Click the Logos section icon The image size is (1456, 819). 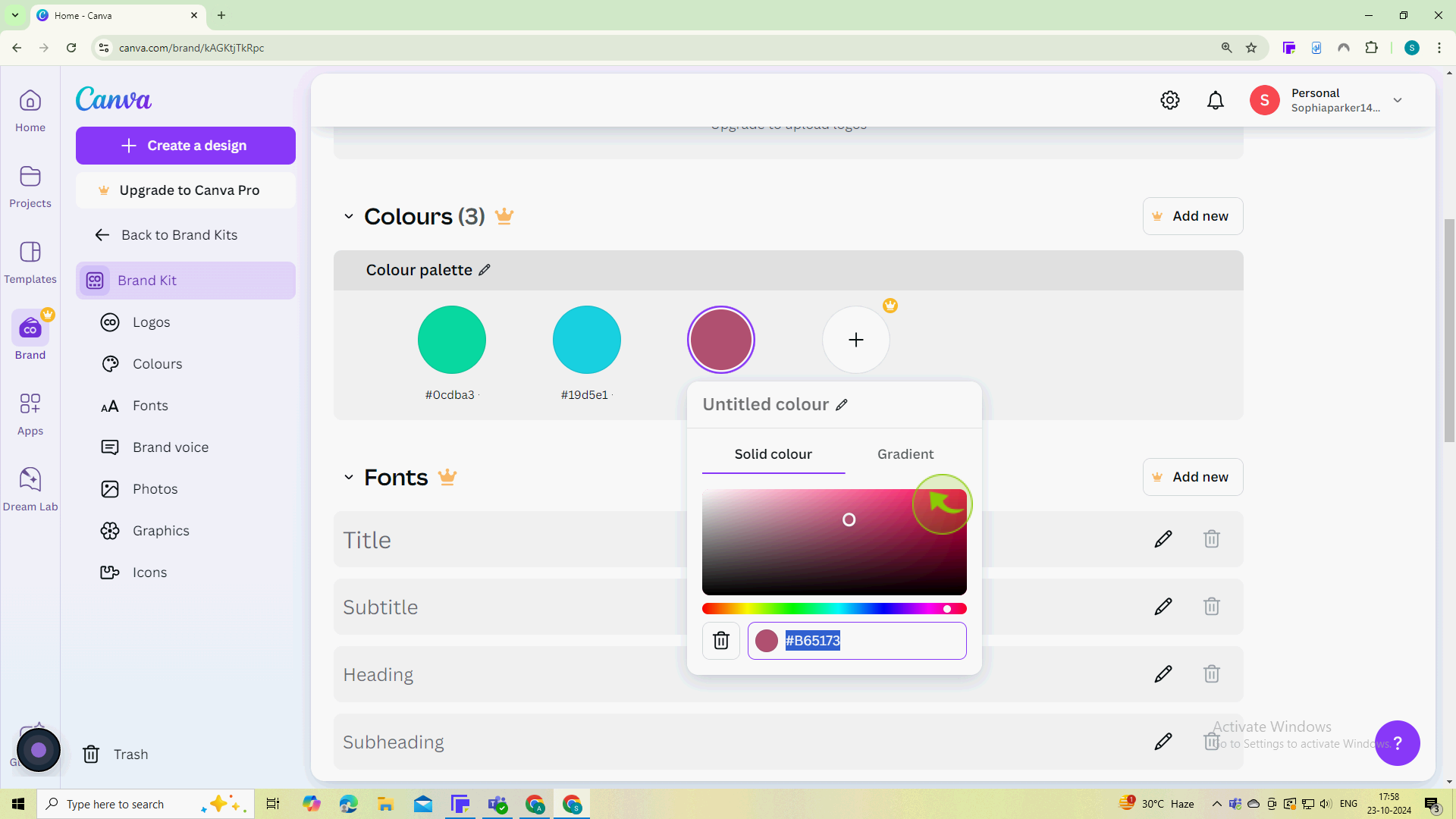click(109, 322)
